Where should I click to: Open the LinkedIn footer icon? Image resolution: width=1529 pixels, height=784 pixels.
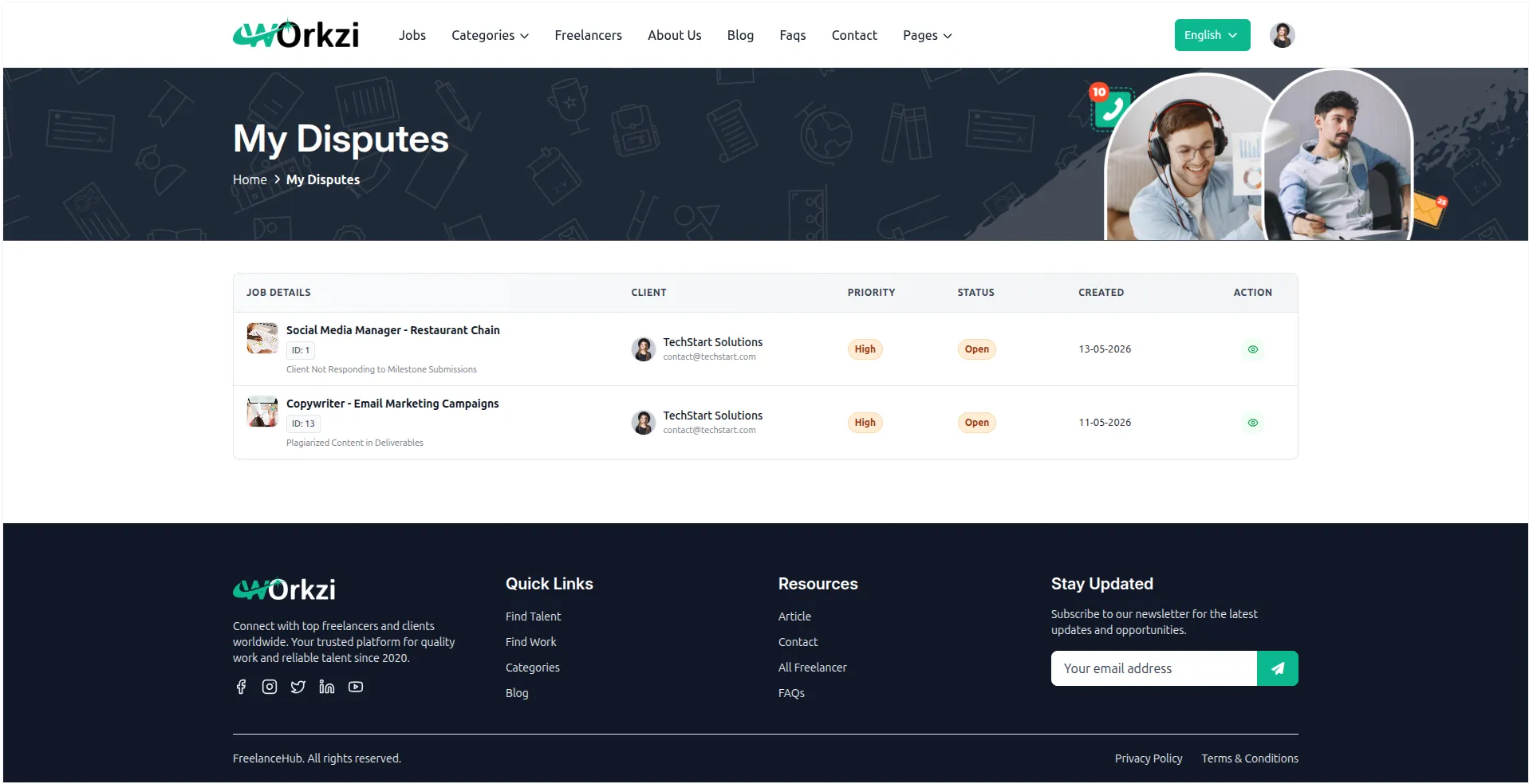coord(327,687)
